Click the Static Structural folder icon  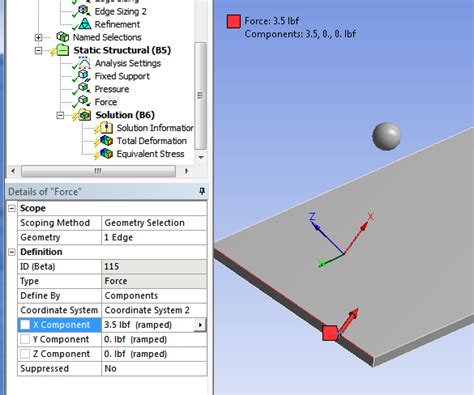(x=63, y=50)
